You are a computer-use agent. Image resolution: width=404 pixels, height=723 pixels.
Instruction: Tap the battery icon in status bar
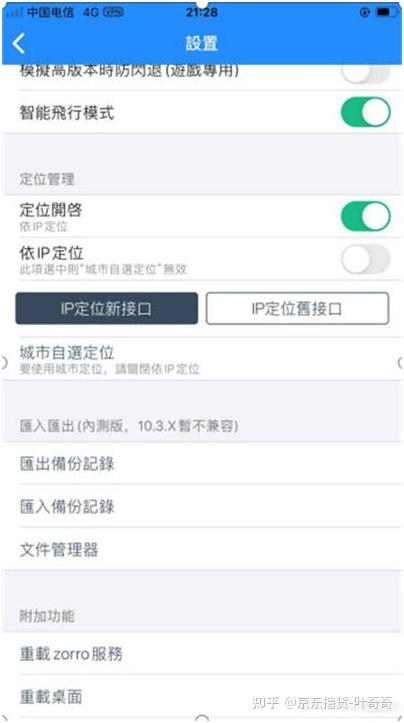click(386, 12)
